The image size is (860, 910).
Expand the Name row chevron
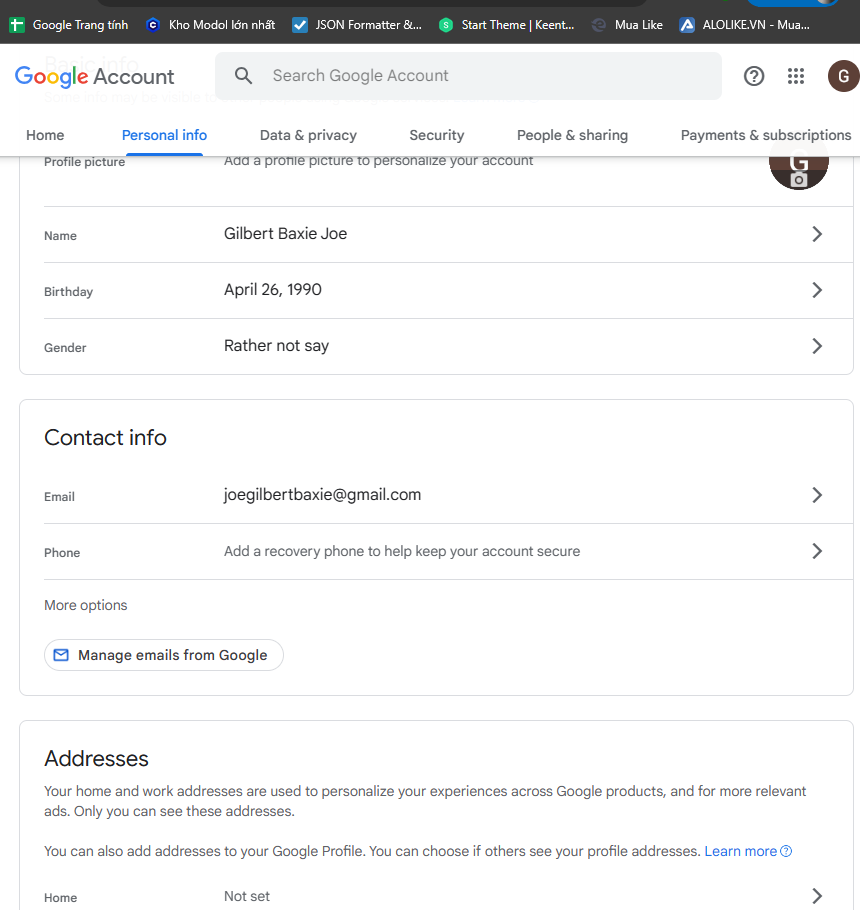(817, 234)
